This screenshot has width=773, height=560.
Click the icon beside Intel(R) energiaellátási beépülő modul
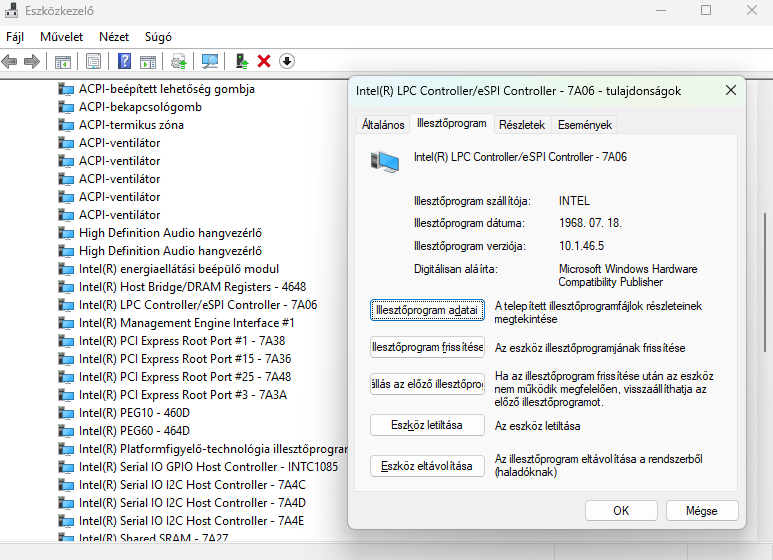[x=66, y=269]
